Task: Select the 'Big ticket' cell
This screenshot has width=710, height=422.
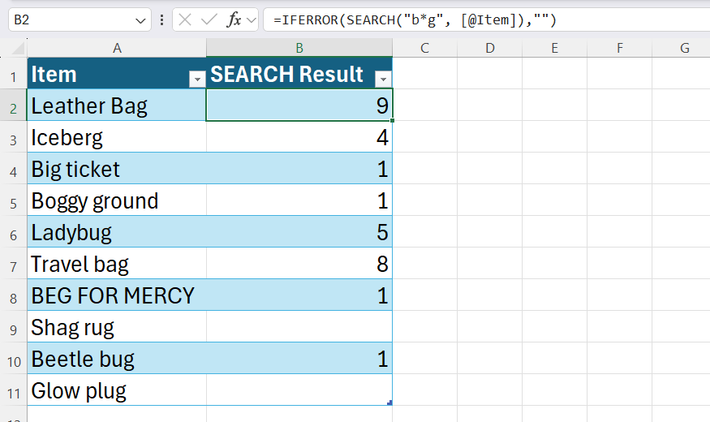Action: 117,168
